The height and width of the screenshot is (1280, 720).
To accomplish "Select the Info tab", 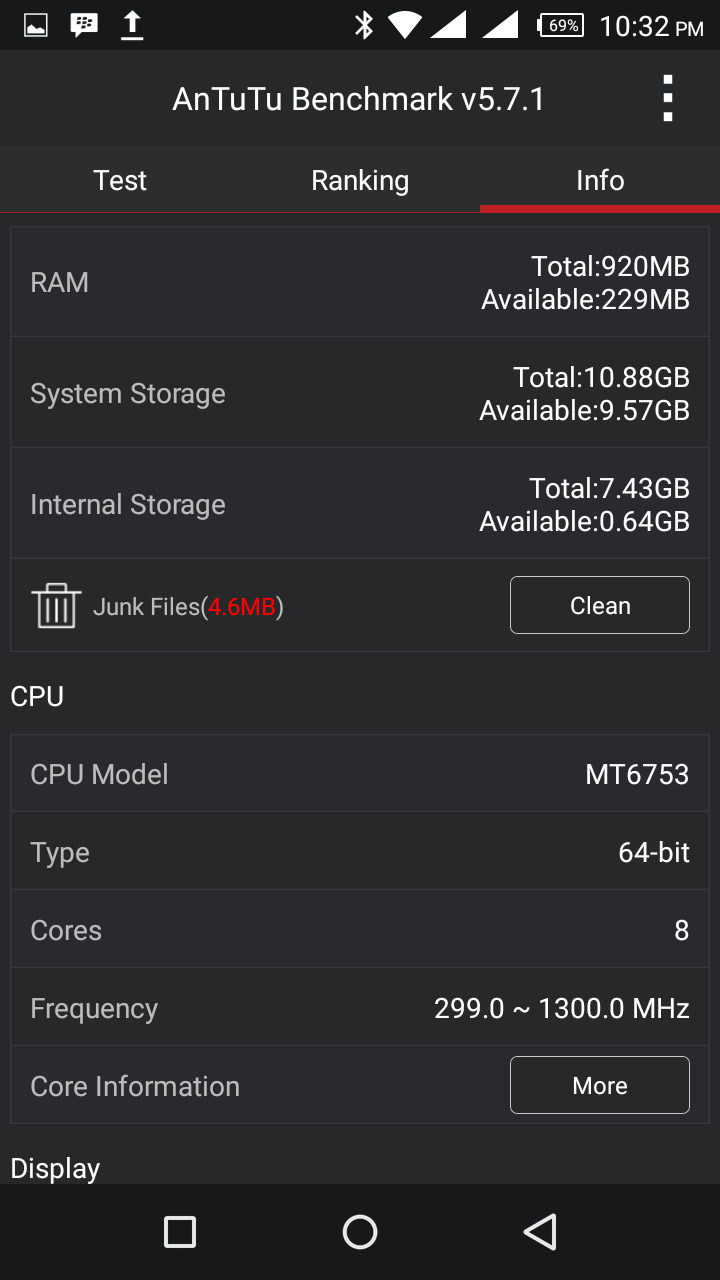I will pos(600,180).
